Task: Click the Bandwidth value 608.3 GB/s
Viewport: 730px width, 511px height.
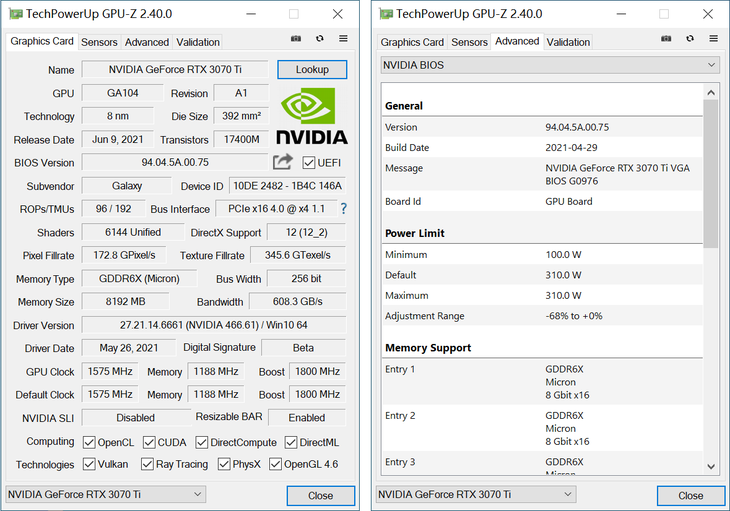Action: [297, 302]
